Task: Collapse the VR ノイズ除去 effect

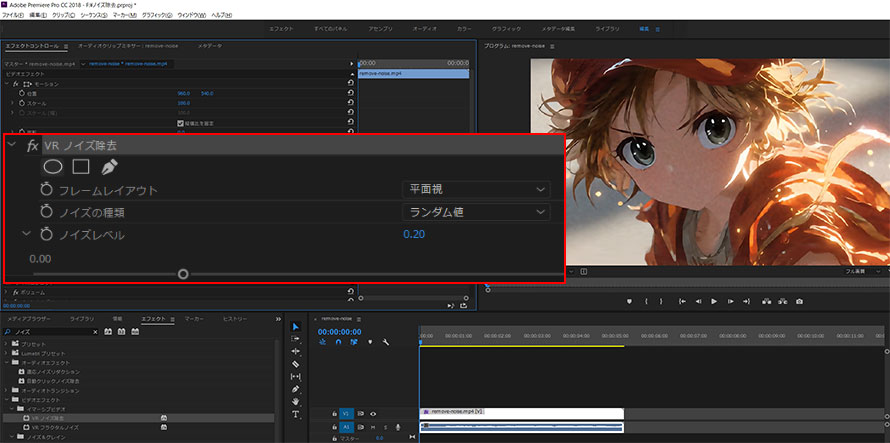Action: tap(12, 145)
